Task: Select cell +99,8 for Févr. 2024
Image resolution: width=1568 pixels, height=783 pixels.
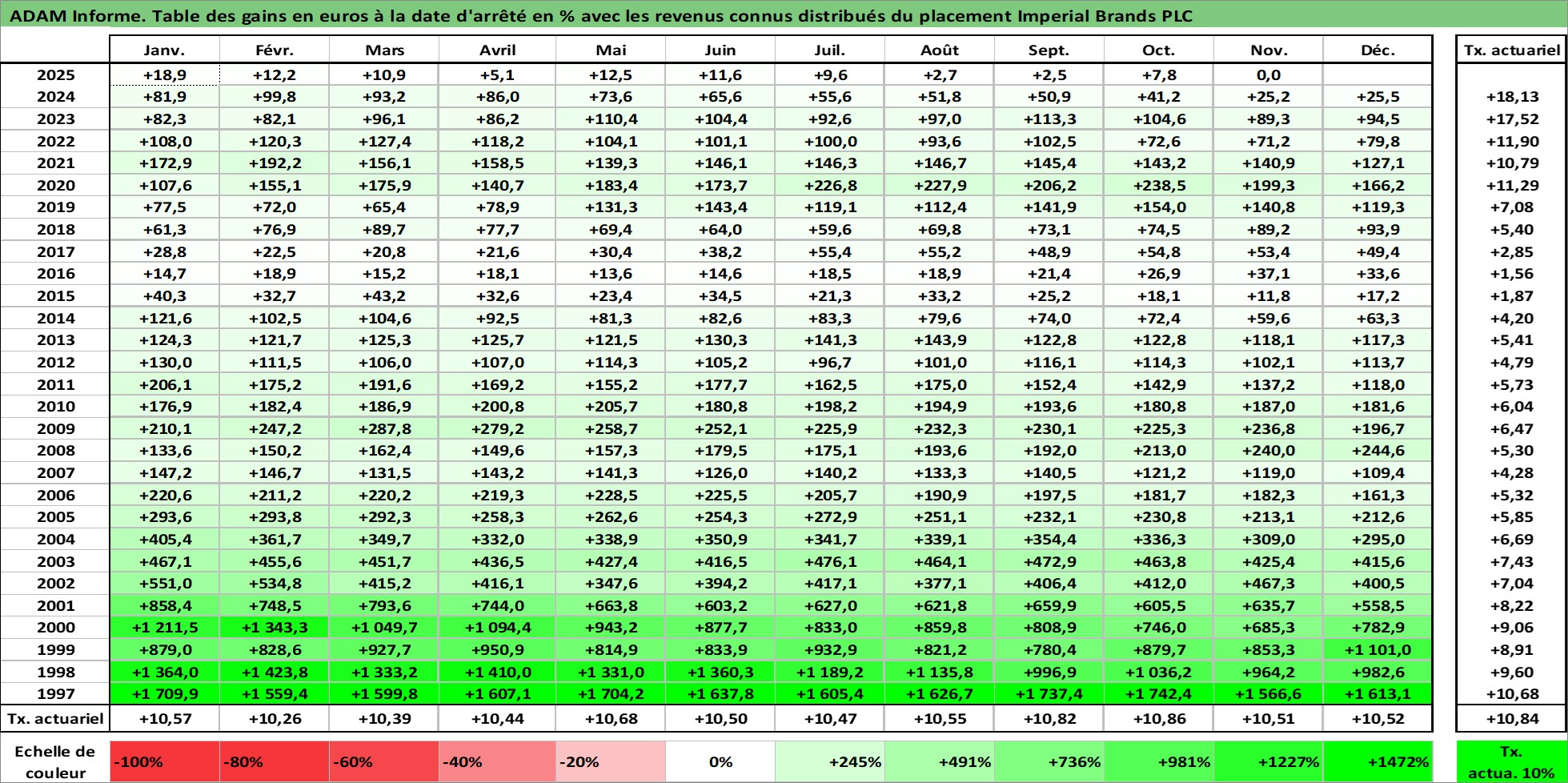Action: [x=275, y=97]
